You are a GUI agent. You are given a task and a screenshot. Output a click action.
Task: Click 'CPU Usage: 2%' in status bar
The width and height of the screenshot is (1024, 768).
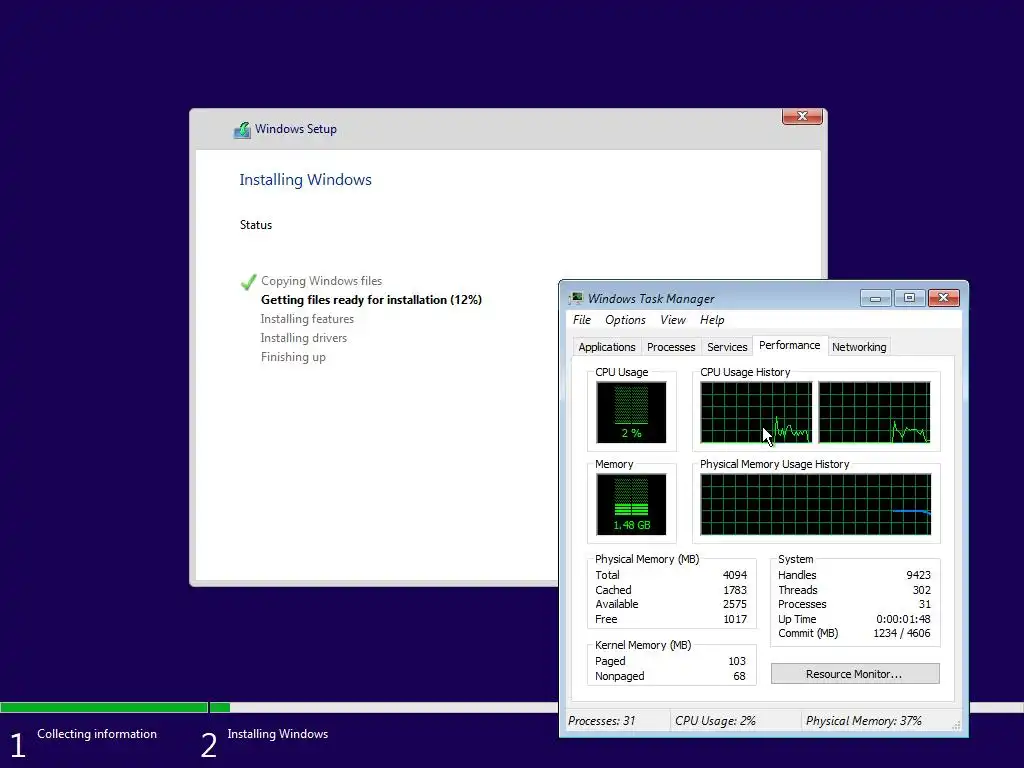[715, 721]
